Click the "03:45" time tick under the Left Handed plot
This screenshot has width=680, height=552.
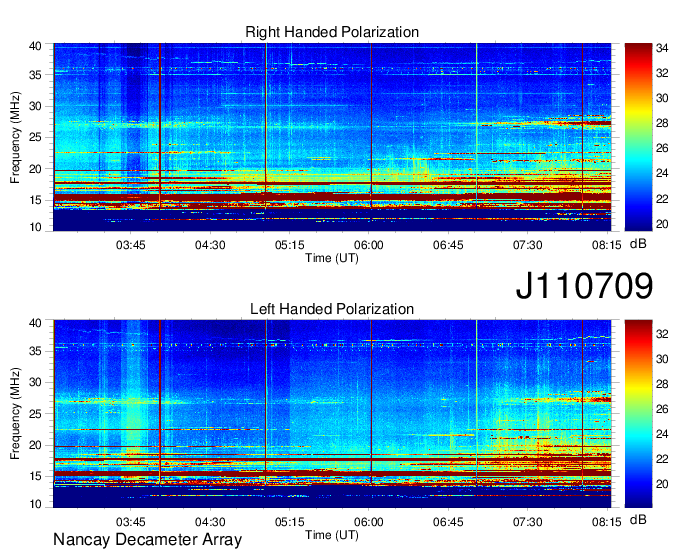coord(131,522)
